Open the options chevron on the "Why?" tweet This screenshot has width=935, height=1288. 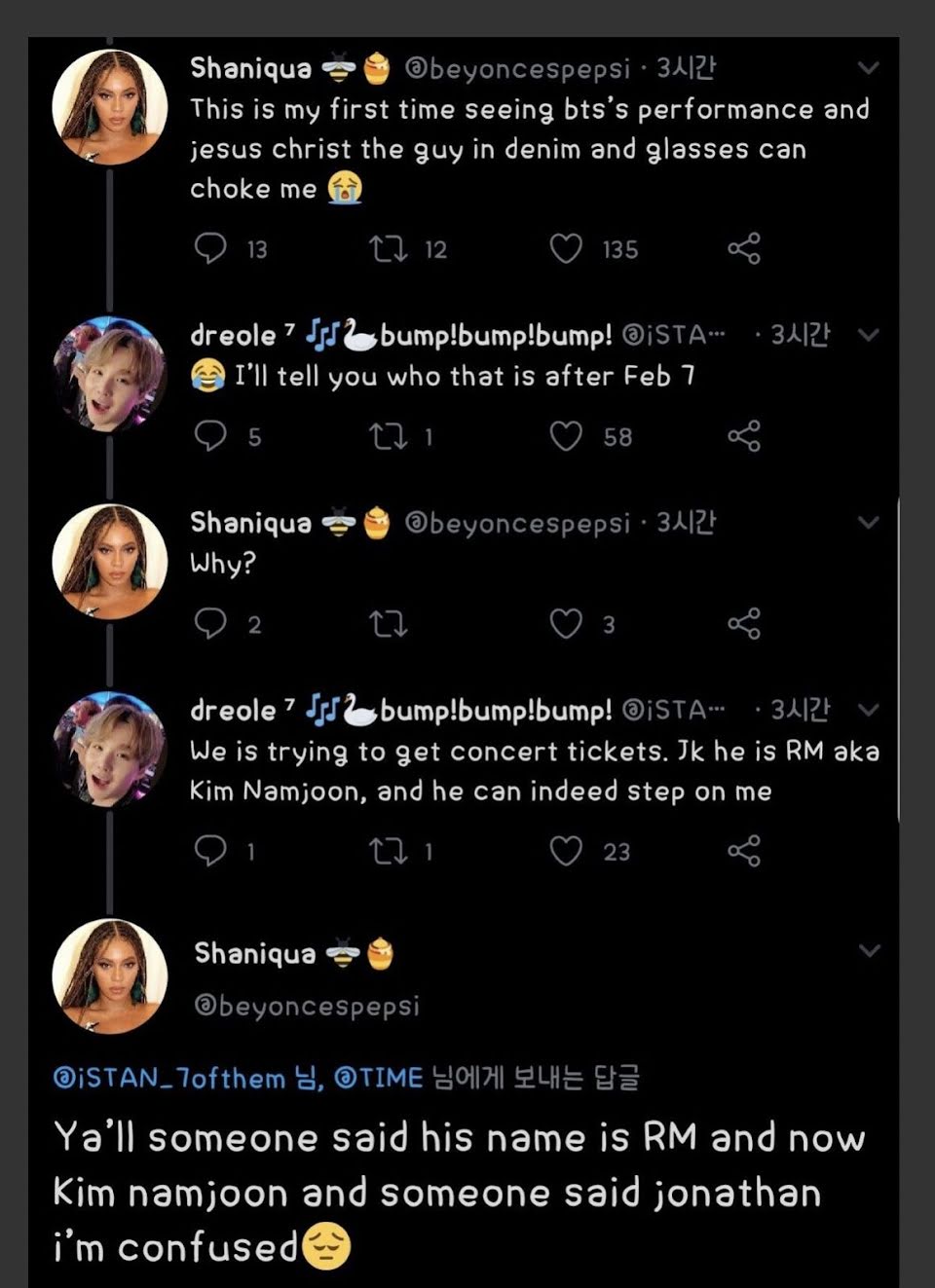[868, 523]
